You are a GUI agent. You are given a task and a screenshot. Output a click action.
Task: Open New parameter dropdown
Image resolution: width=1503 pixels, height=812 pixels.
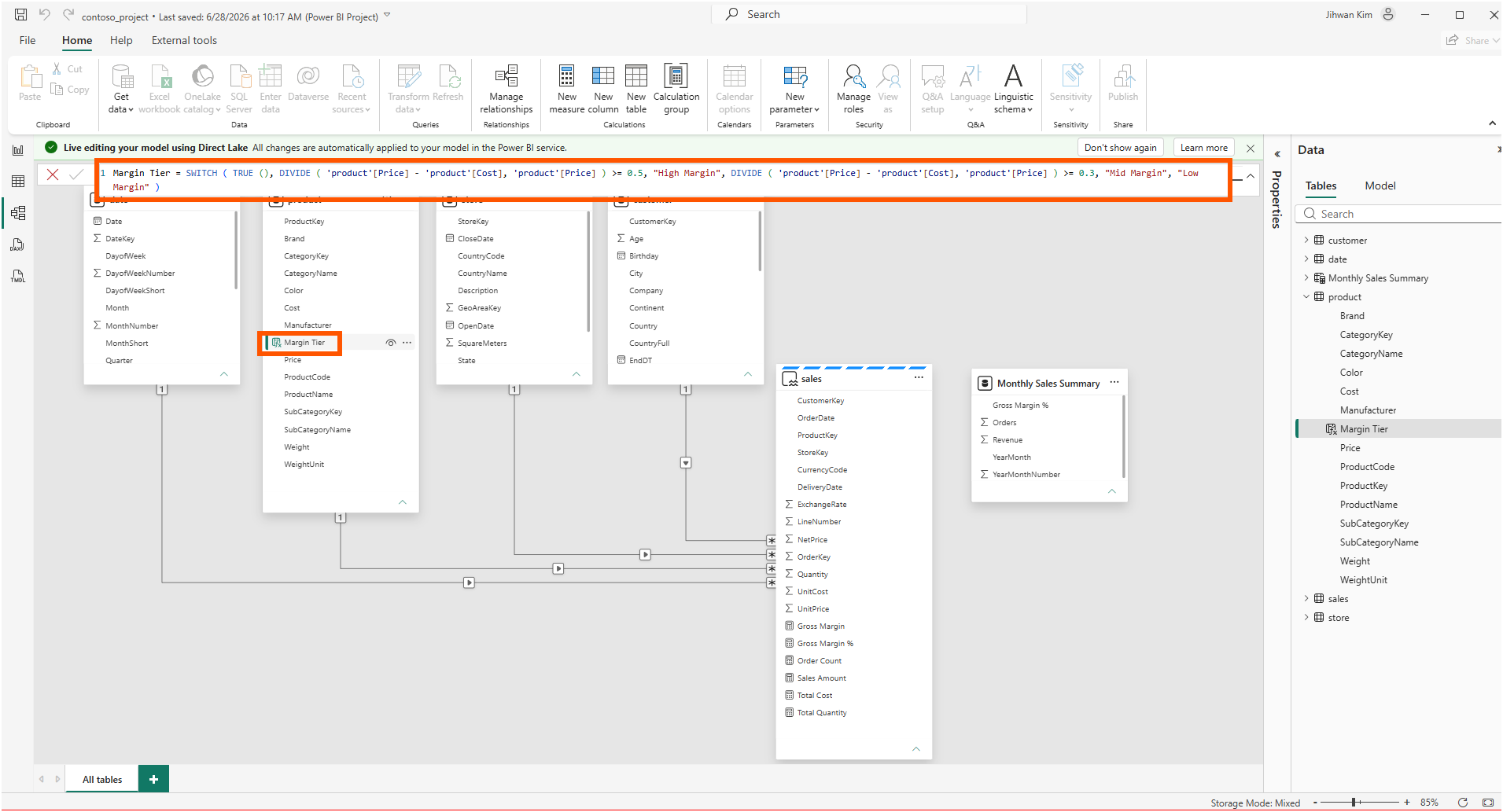click(794, 89)
